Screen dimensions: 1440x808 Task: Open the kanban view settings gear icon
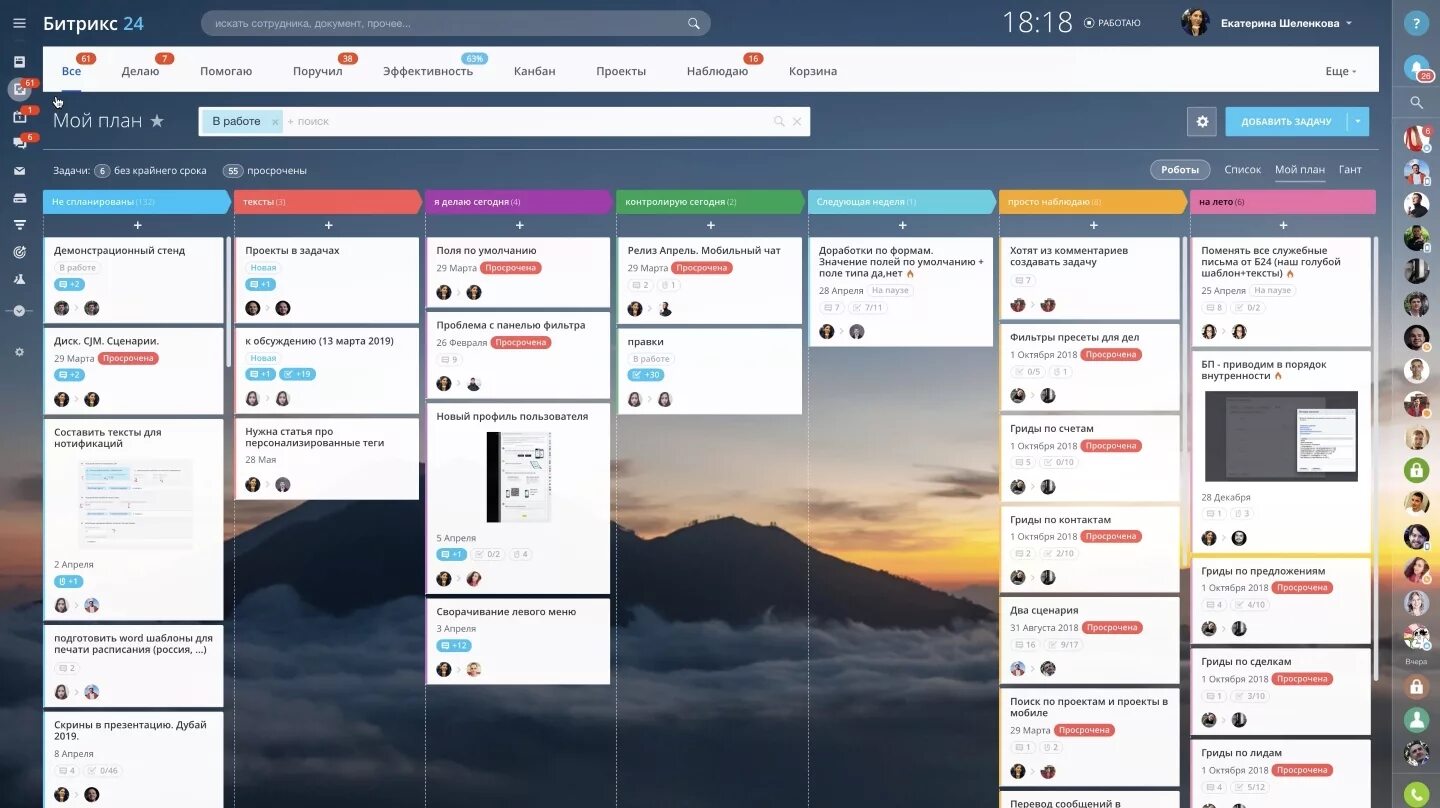[1202, 121]
